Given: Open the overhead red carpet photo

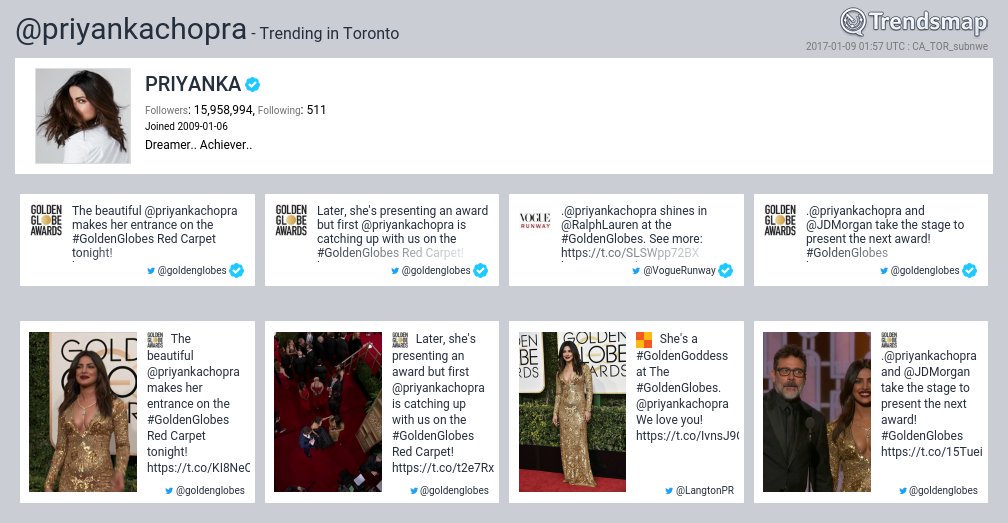Looking at the screenshot, I should click(328, 412).
